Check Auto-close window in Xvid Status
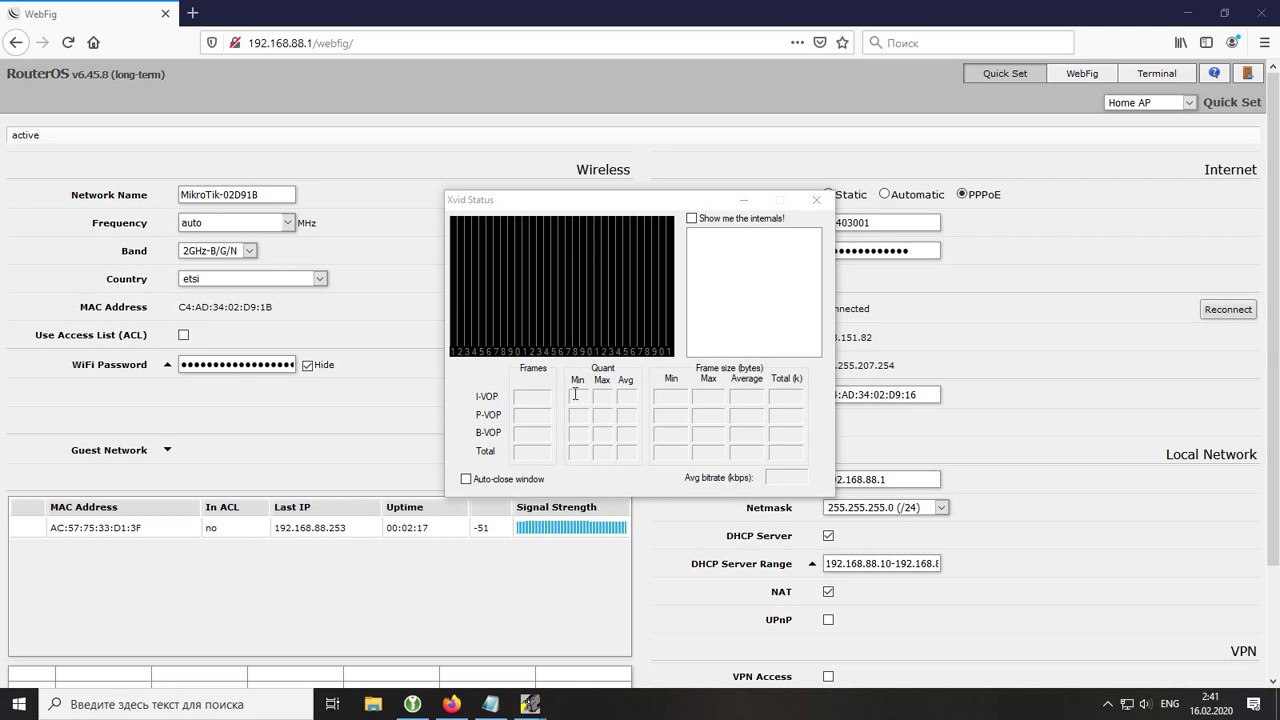 click(x=466, y=479)
